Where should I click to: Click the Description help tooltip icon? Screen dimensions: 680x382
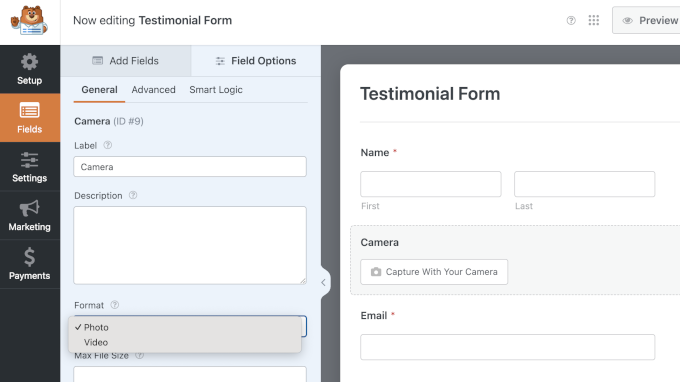click(x=133, y=195)
